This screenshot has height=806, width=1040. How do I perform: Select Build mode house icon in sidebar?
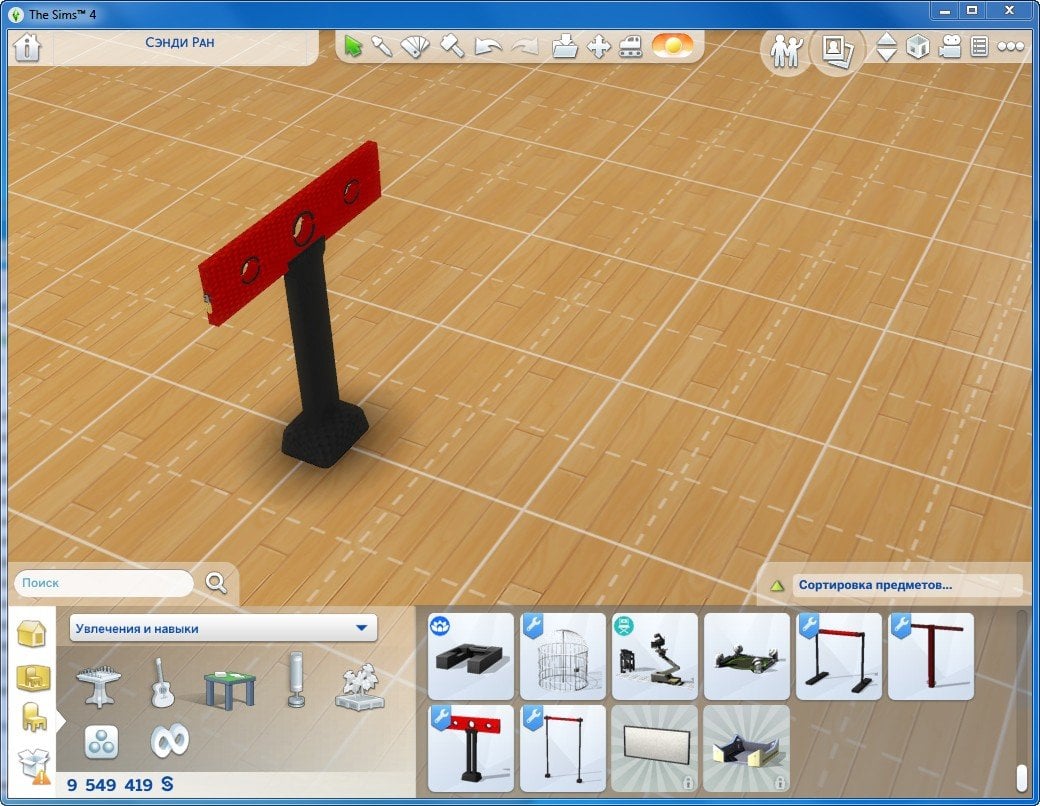(31, 633)
